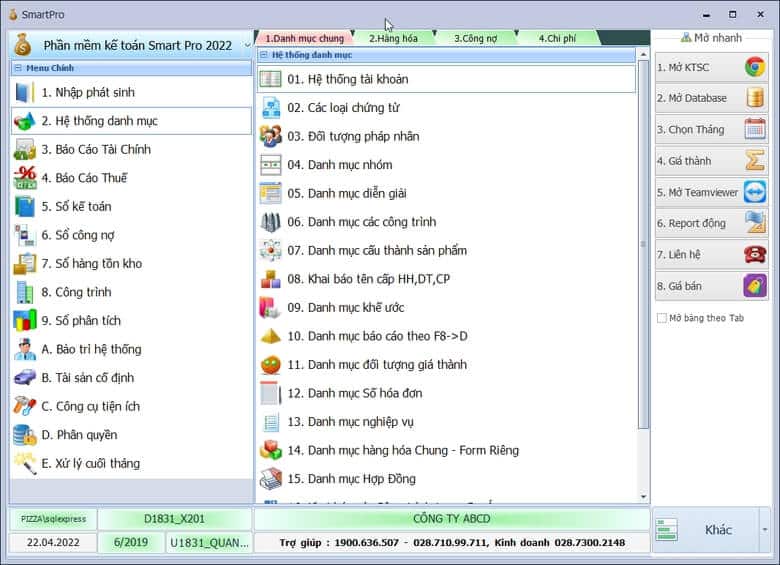Image resolution: width=780 pixels, height=565 pixels.
Task: Launch the Mở Teamviewer icon
Action: point(755,192)
